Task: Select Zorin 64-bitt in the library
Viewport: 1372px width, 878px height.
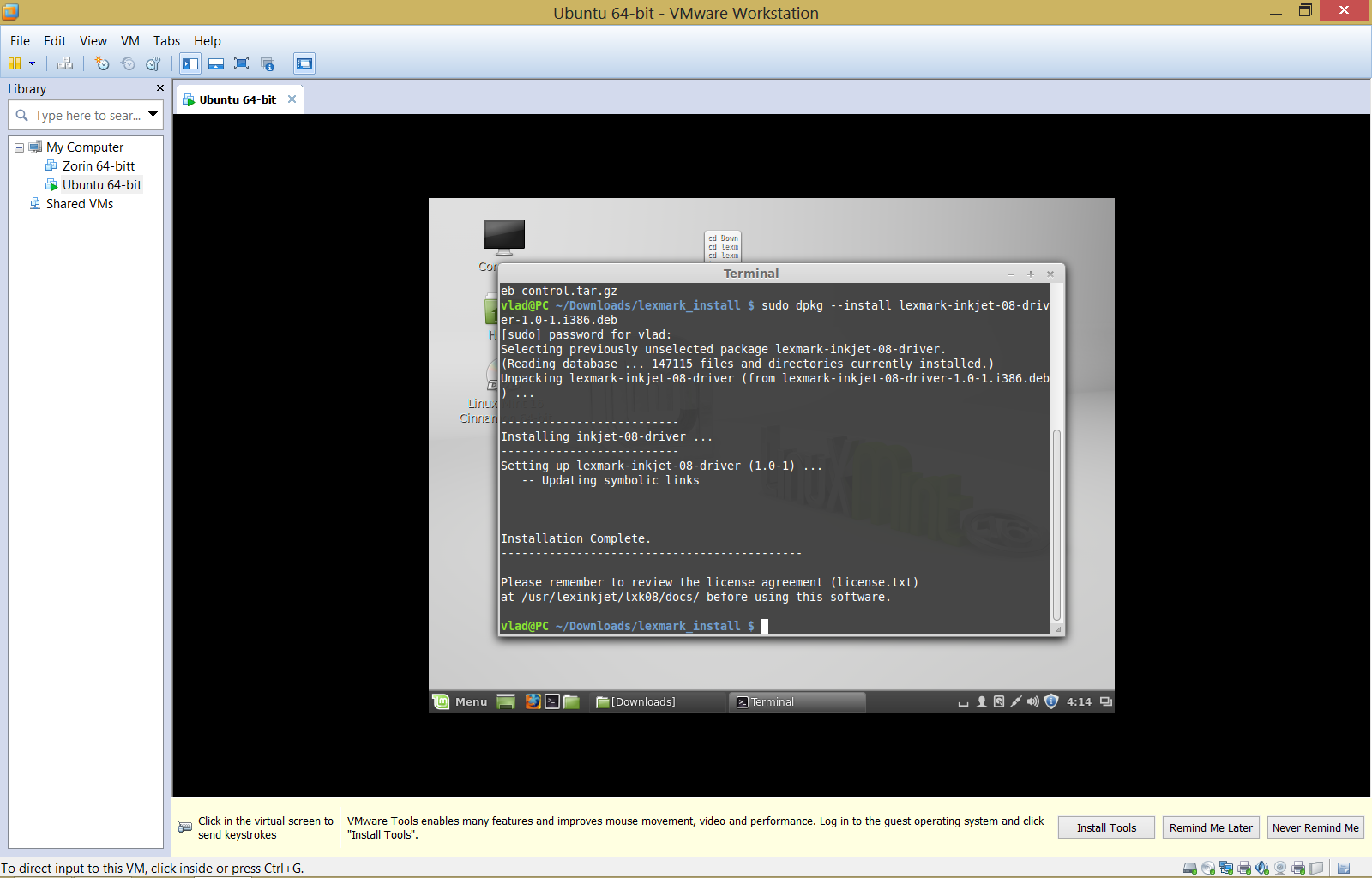Action: point(98,166)
